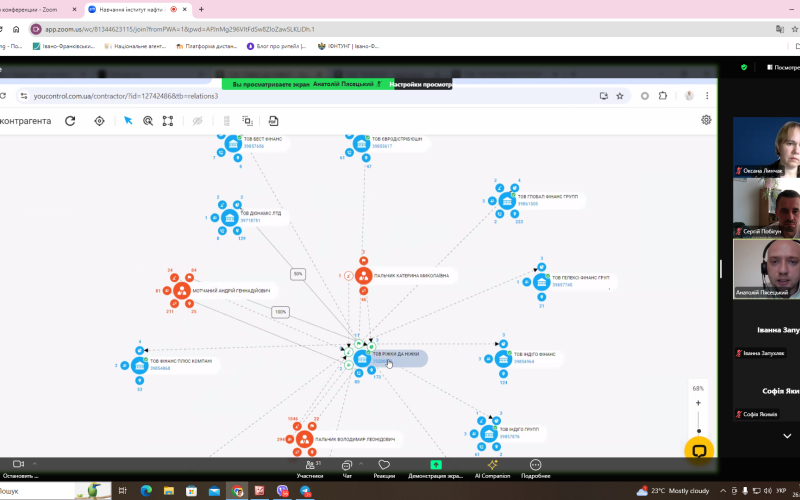Click Демонстрация экрана share button
The image size is (800, 500).
click(436, 469)
